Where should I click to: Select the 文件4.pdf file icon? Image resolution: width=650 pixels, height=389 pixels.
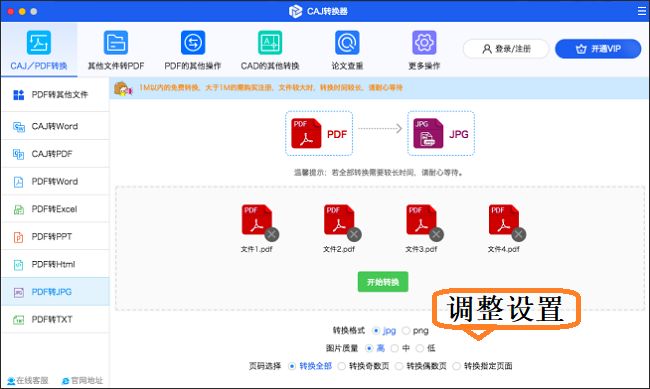503,220
